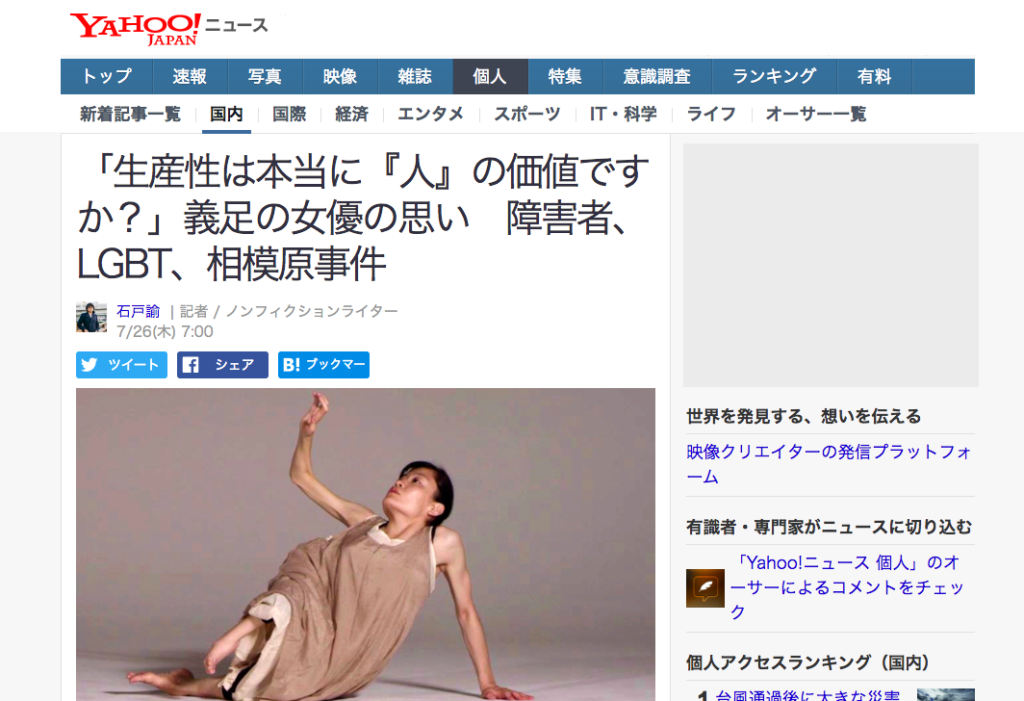Select the 意識調査 tab
This screenshot has width=1024, height=701.
[657, 76]
